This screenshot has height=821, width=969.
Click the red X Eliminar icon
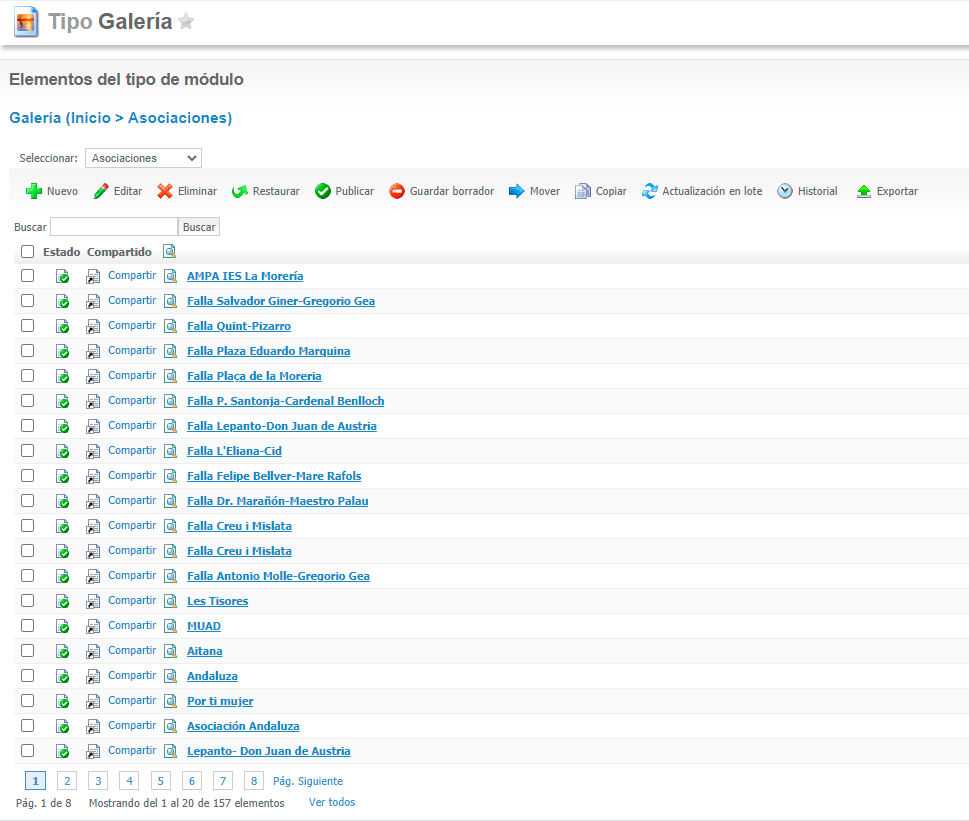tap(165, 191)
